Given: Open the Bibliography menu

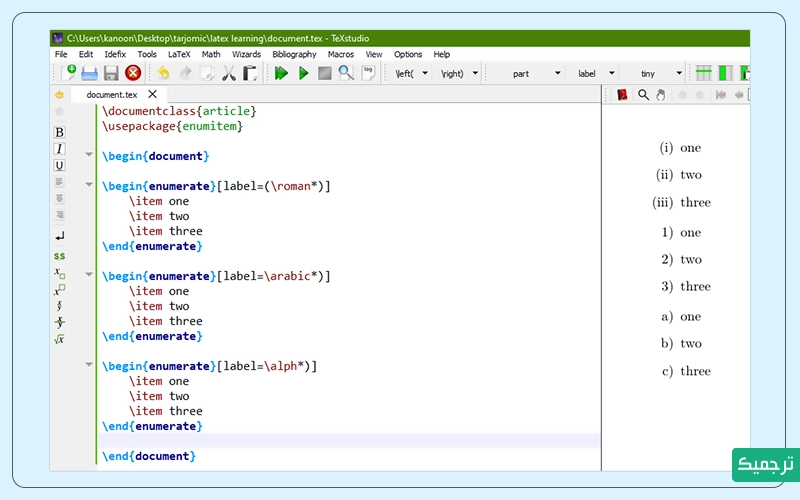Looking at the screenshot, I should [x=294, y=54].
